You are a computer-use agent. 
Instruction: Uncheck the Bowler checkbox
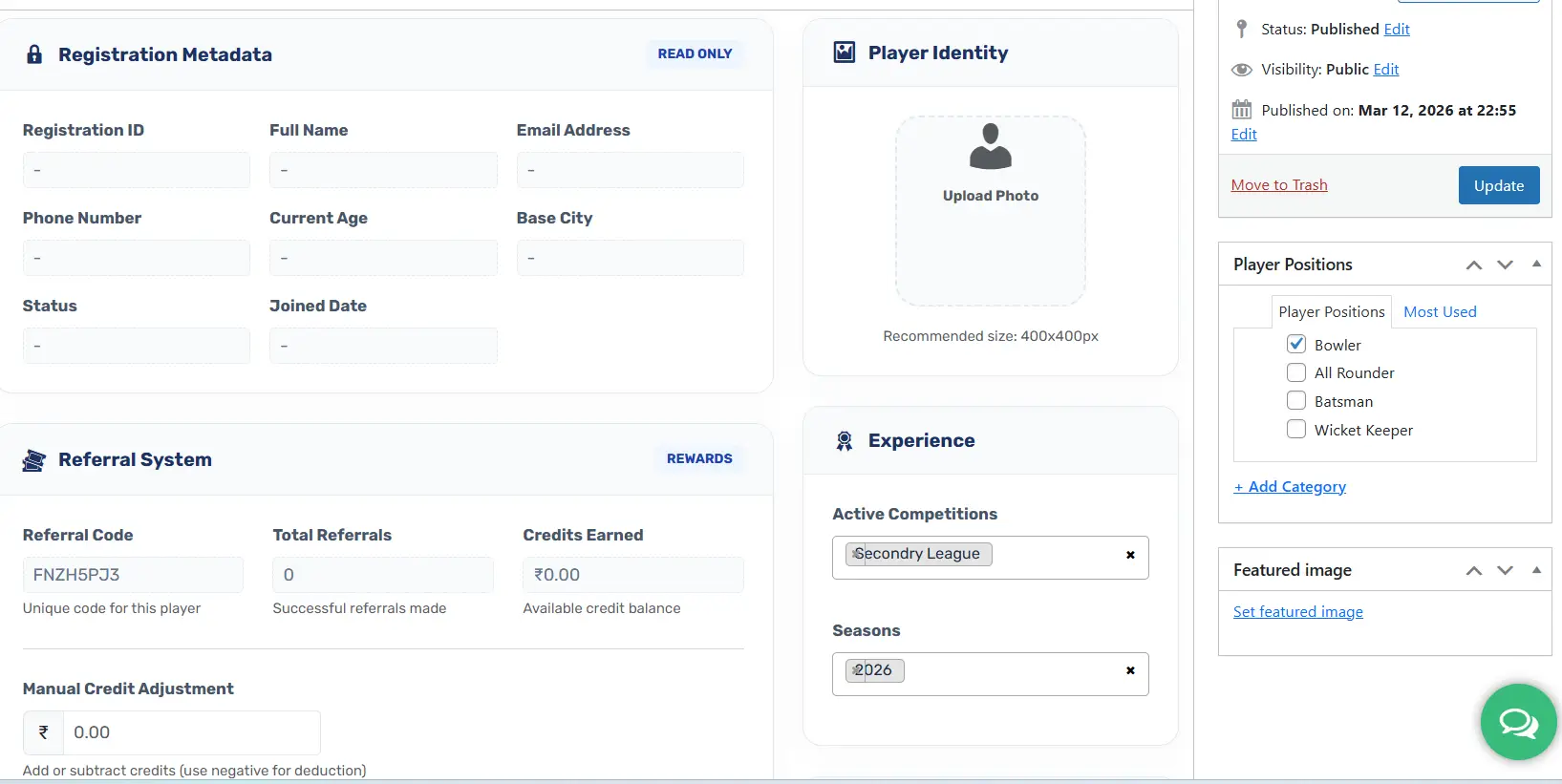click(1296, 345)
